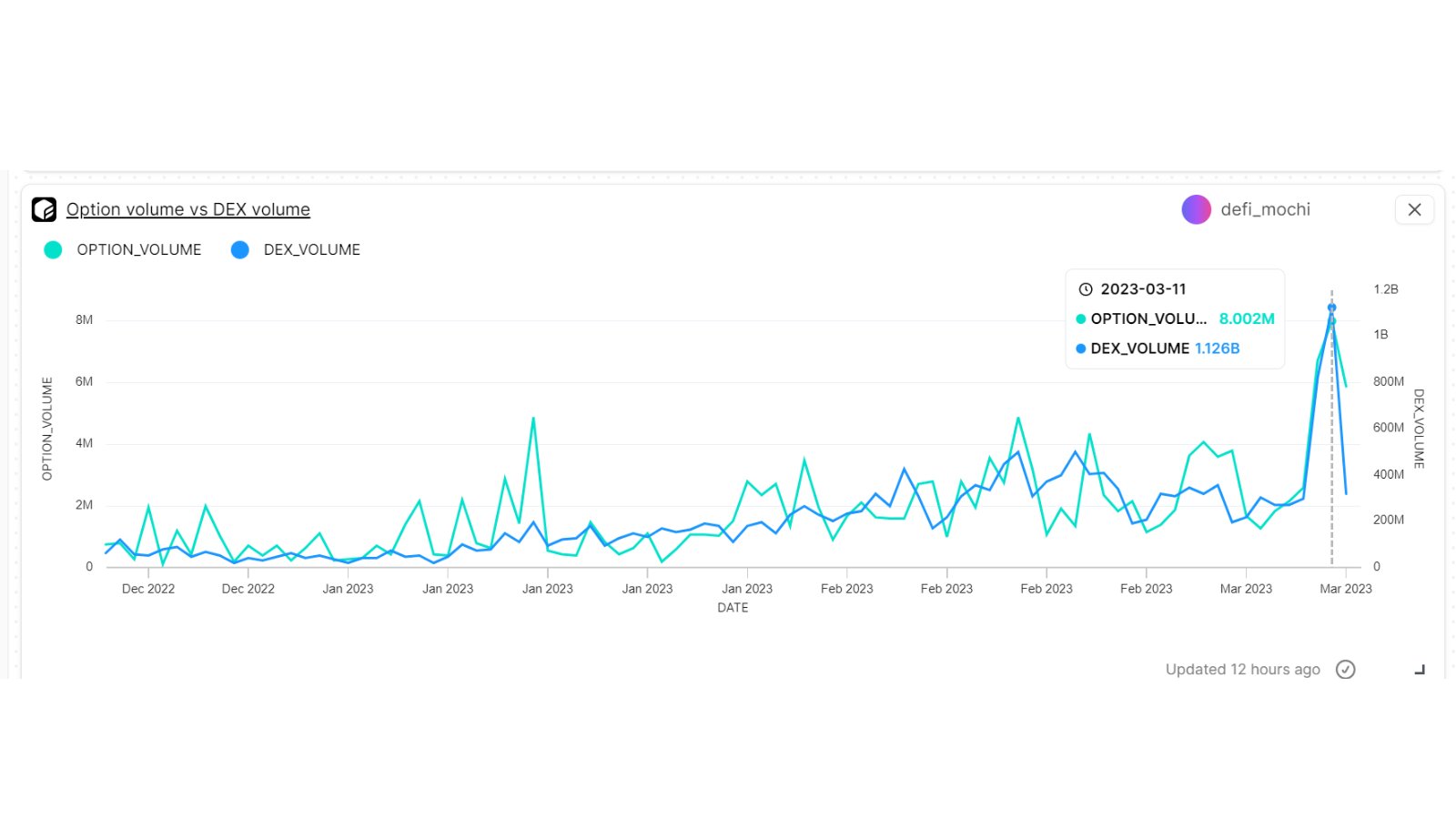Close the chart panel with the X button
The height and width of the screenshot is (819, 1456).
(x=1414, y=209)
